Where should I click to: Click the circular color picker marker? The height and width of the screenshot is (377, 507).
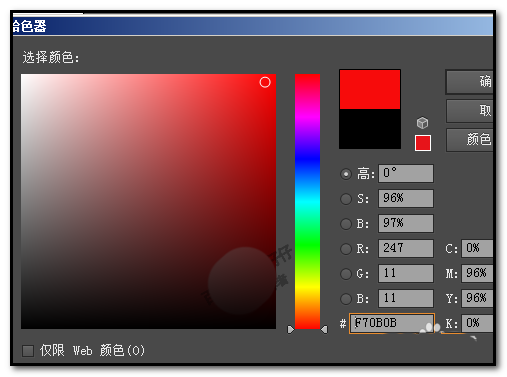pyautogui.click(x=265, y=82)
